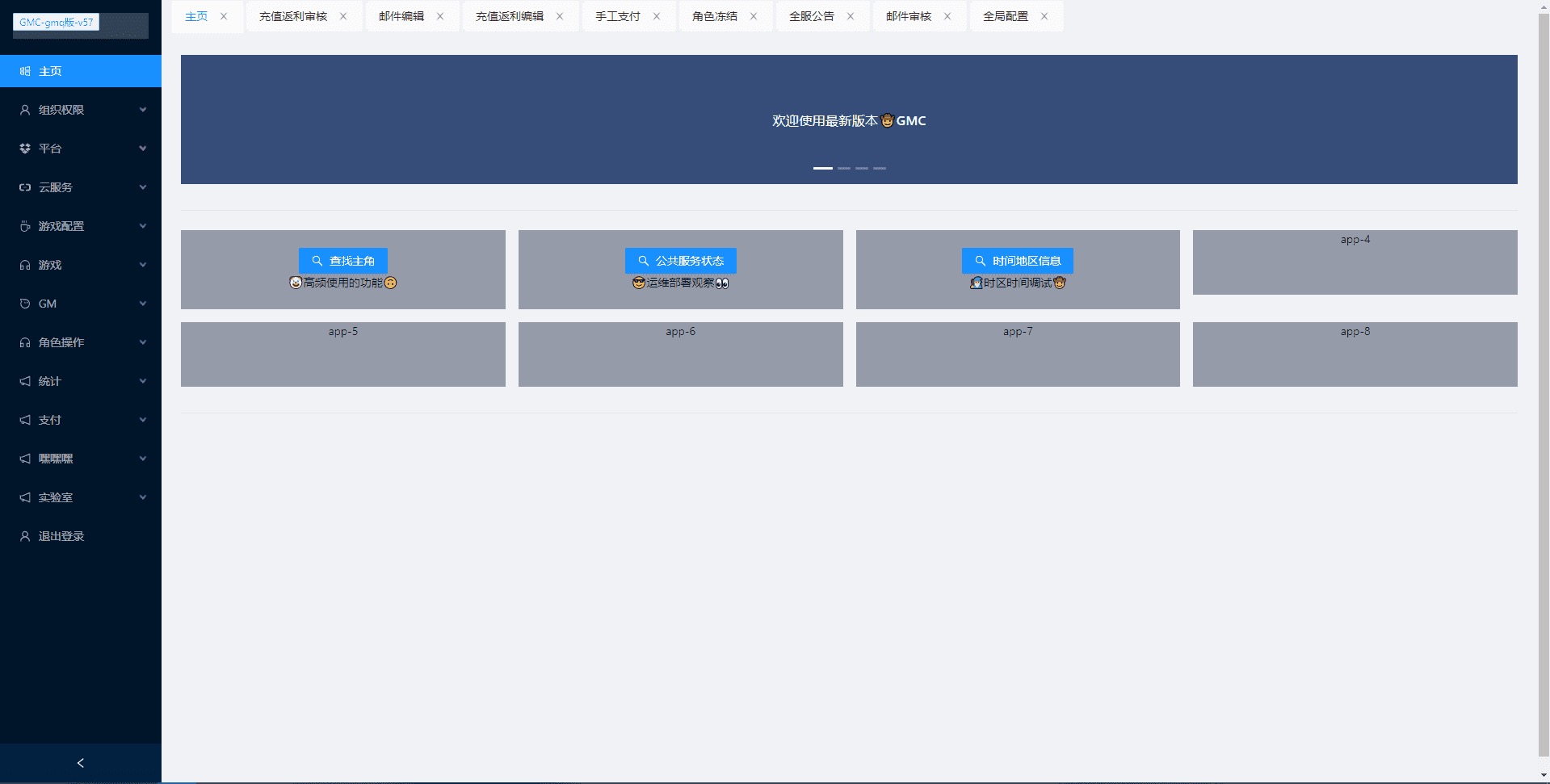Click the GMC-gmq版-v57 logo label
This screenshot has width=1550, height=784.
pos(56,23)
